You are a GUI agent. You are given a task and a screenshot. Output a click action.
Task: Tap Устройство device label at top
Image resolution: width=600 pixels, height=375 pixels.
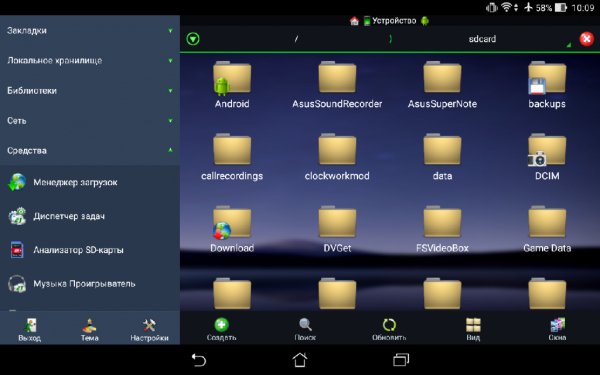click(394, 21)
